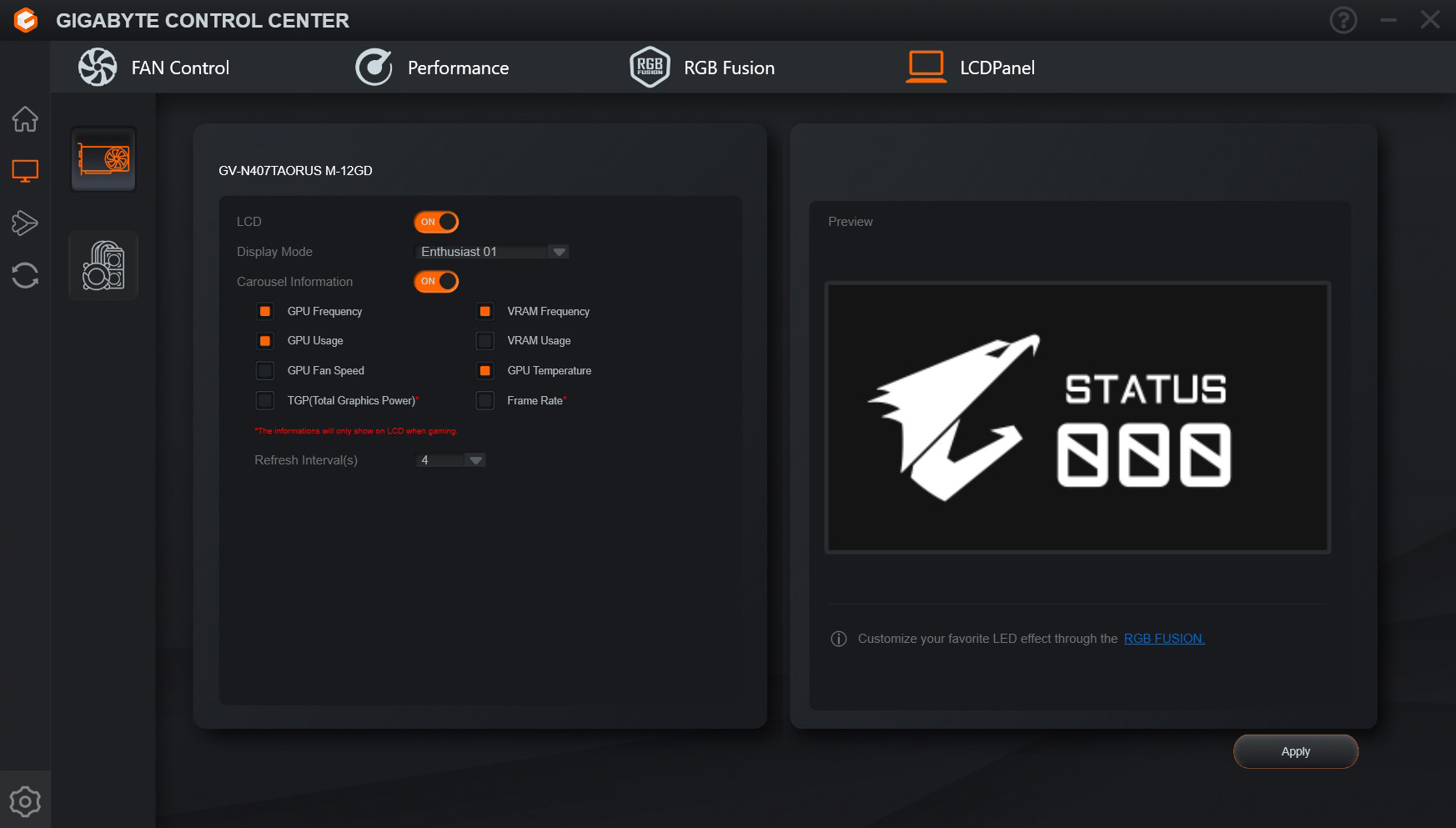Screen dimensions: 1456x828
Task: Click the help question mark icon
Action: click(x=1343, y=20)
